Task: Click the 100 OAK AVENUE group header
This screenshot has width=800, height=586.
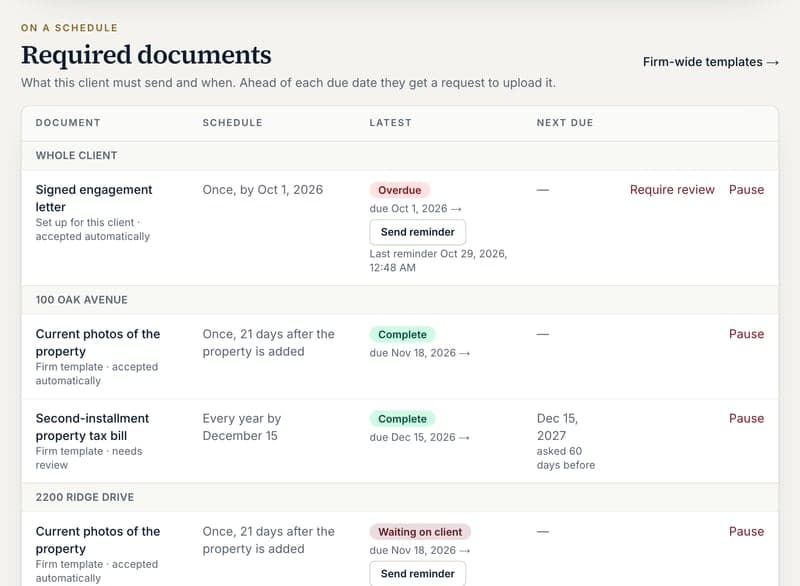Action: click(x=400, y=300)
